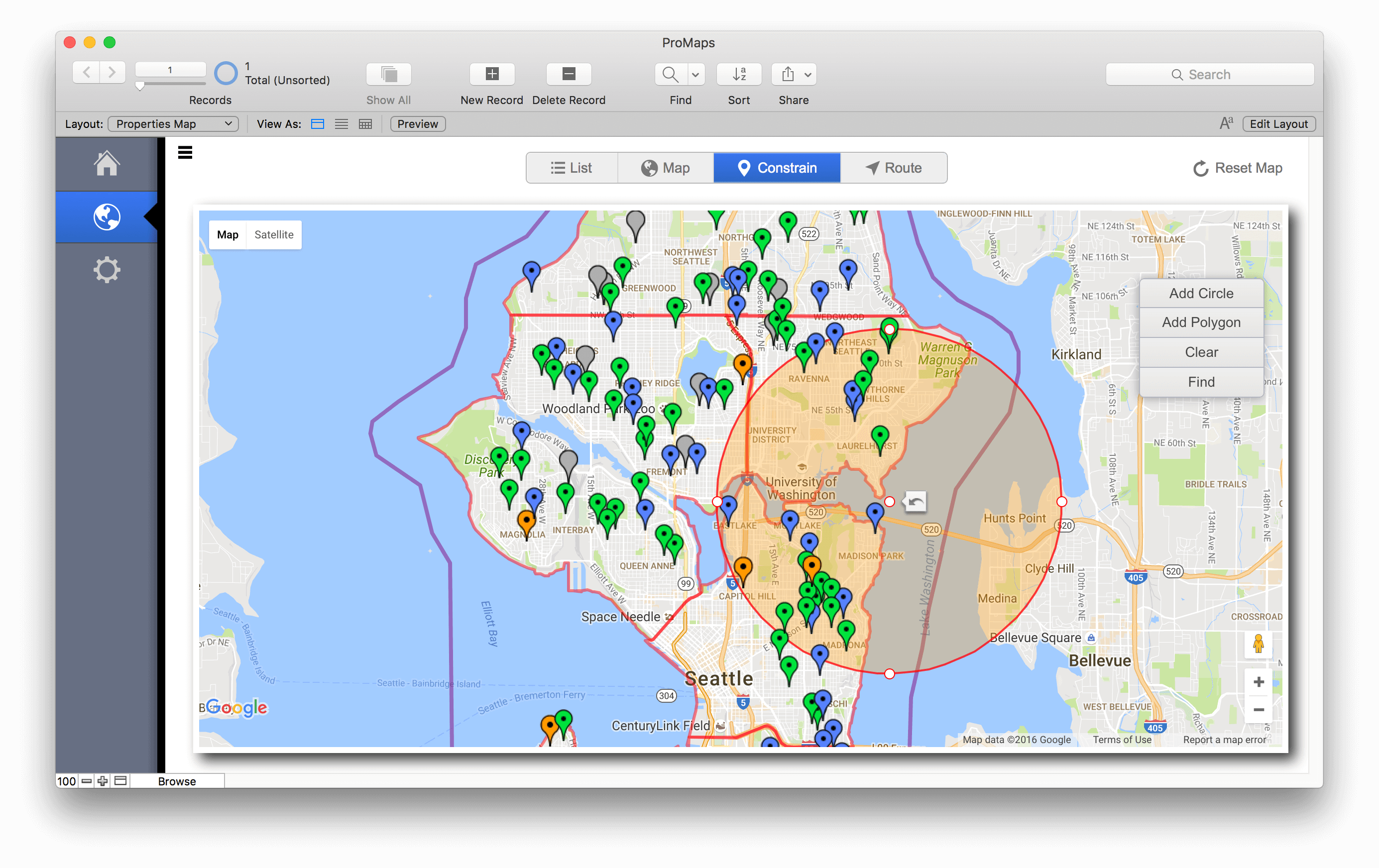Click the record number field

[x=170, y=70]
